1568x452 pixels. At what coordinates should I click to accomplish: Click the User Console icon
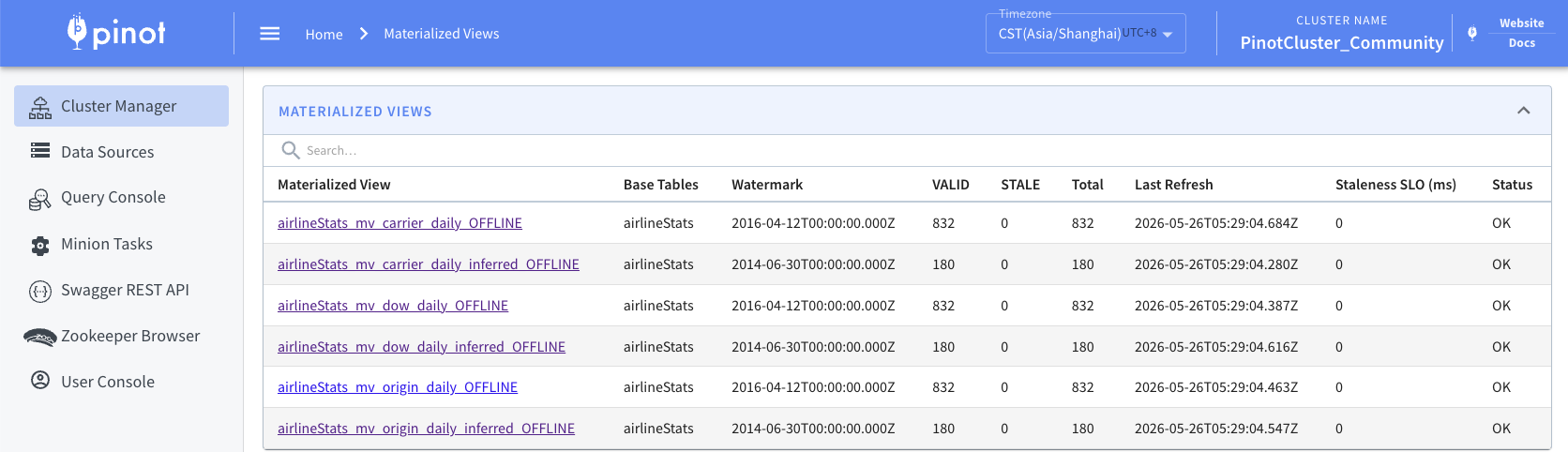(40, 381)
